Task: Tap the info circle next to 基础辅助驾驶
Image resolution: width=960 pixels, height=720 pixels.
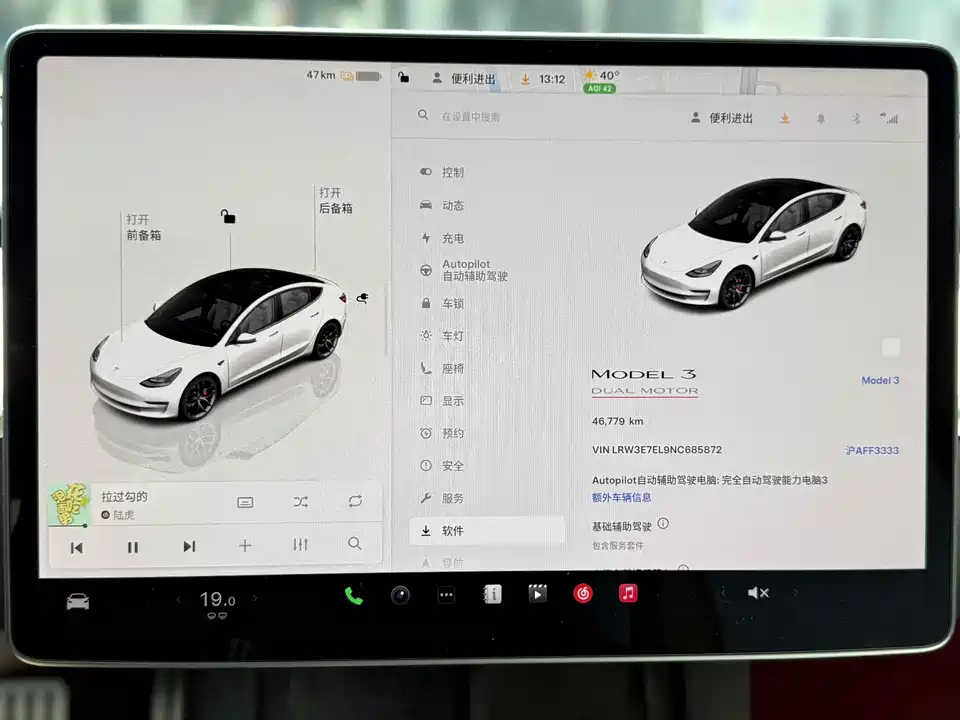Action: tap(662, 522)
